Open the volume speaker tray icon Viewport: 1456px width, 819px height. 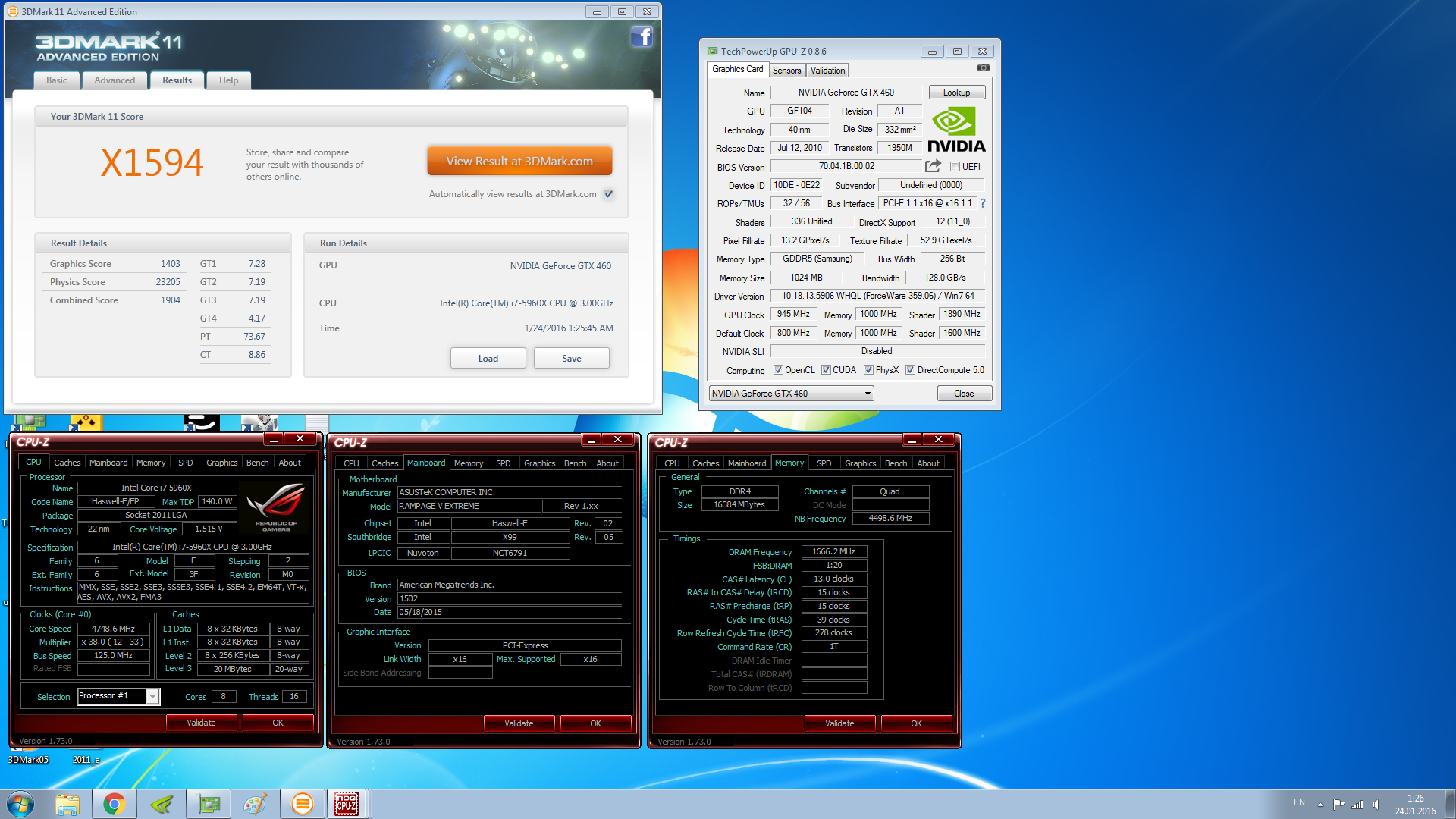[1376, 804]
